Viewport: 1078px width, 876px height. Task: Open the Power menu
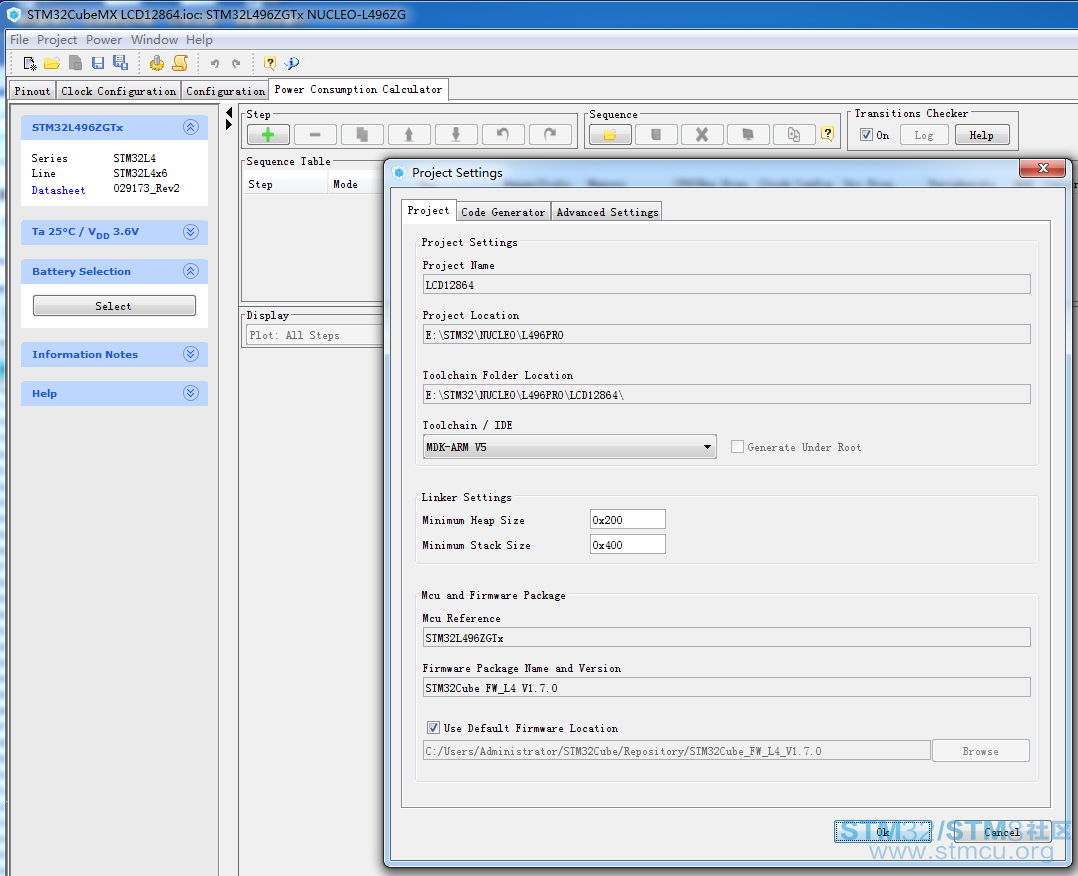click(104, 40)
